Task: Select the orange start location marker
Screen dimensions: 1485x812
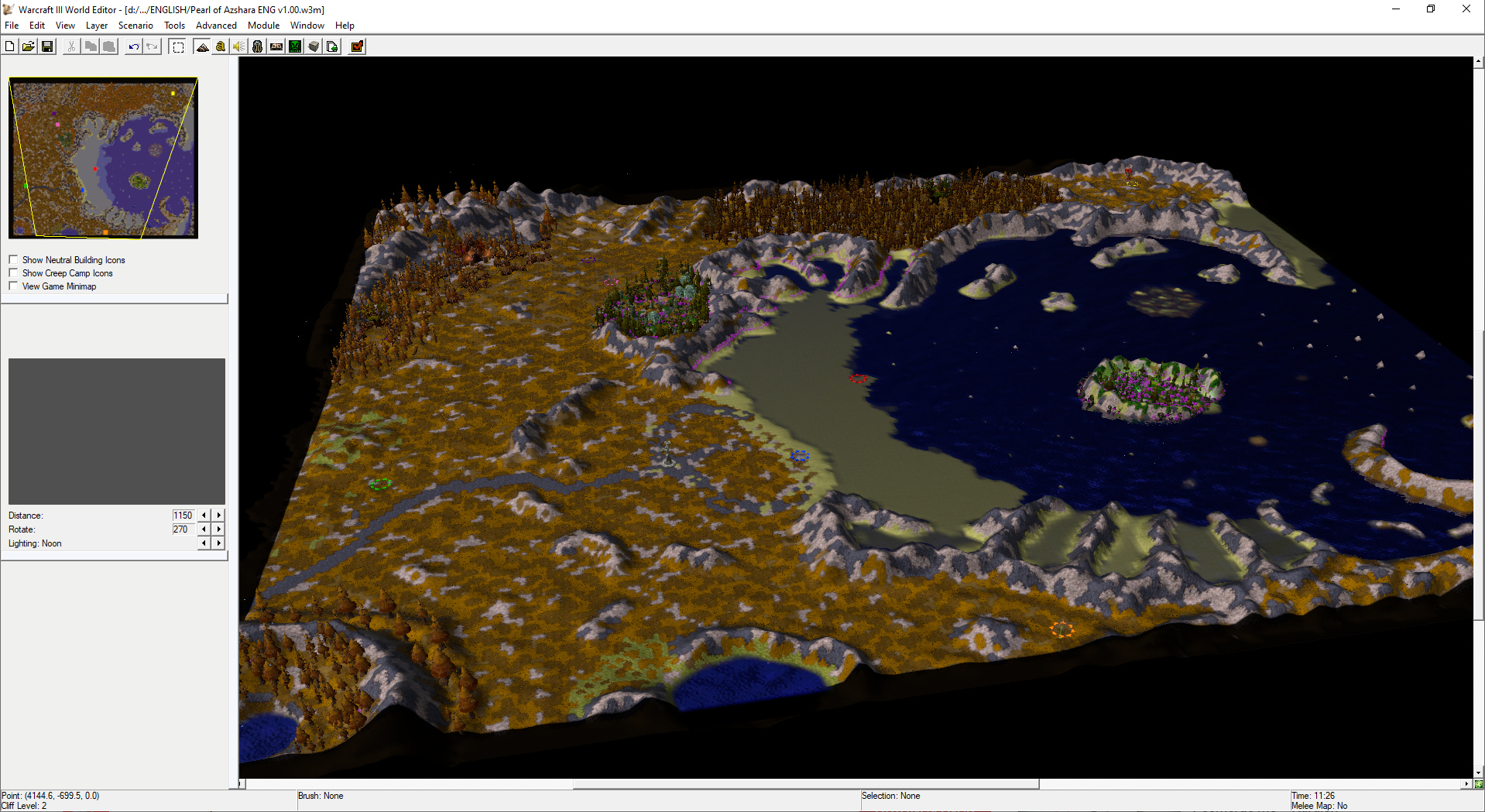Action: tap(1061, 629)
